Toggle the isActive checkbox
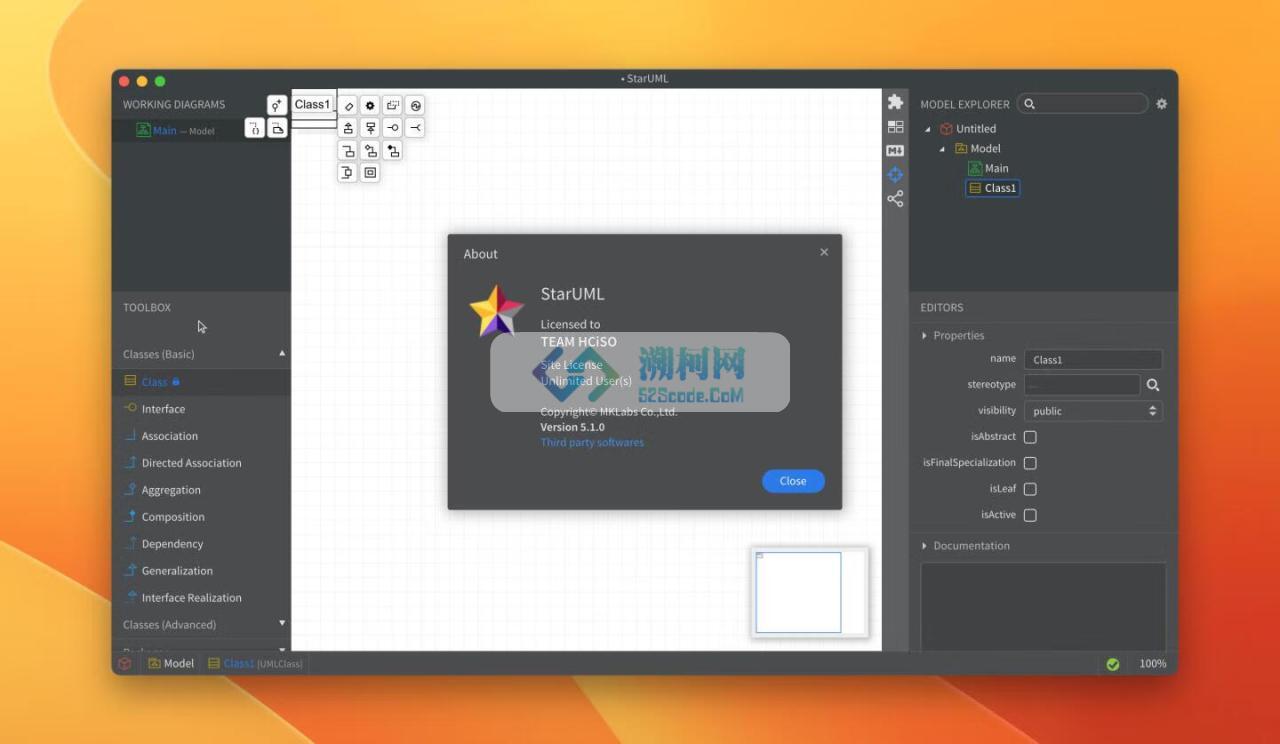This screenshot has width=1280, height=744. (1030, 515)
